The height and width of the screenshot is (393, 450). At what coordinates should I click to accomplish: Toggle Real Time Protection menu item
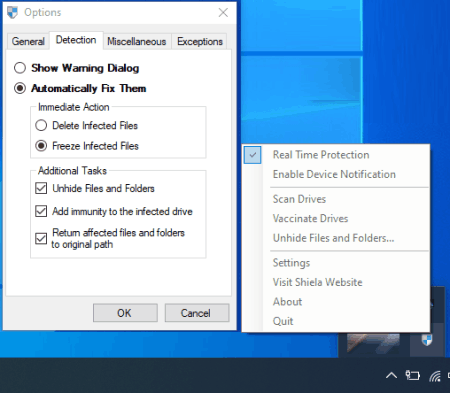click(336, 155)
